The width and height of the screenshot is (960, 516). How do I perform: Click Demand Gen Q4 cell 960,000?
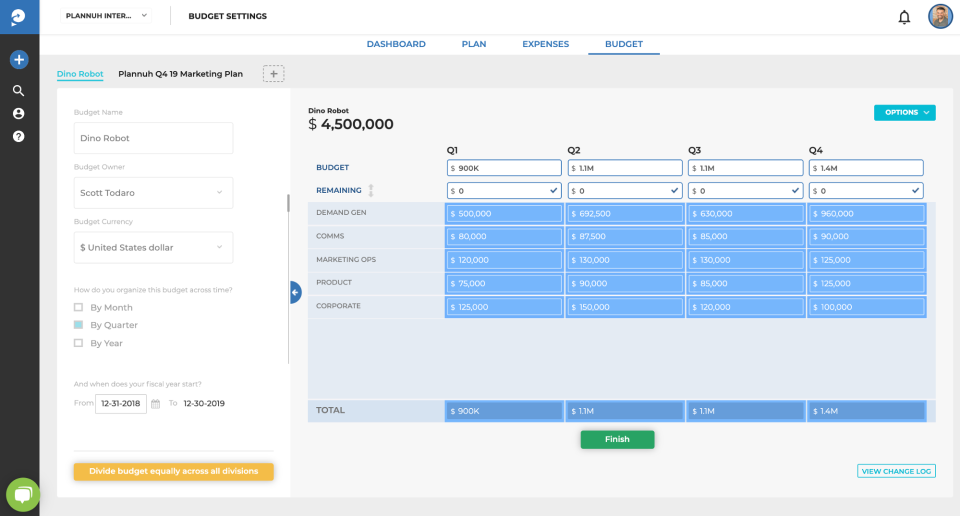(x=866, y=214)
